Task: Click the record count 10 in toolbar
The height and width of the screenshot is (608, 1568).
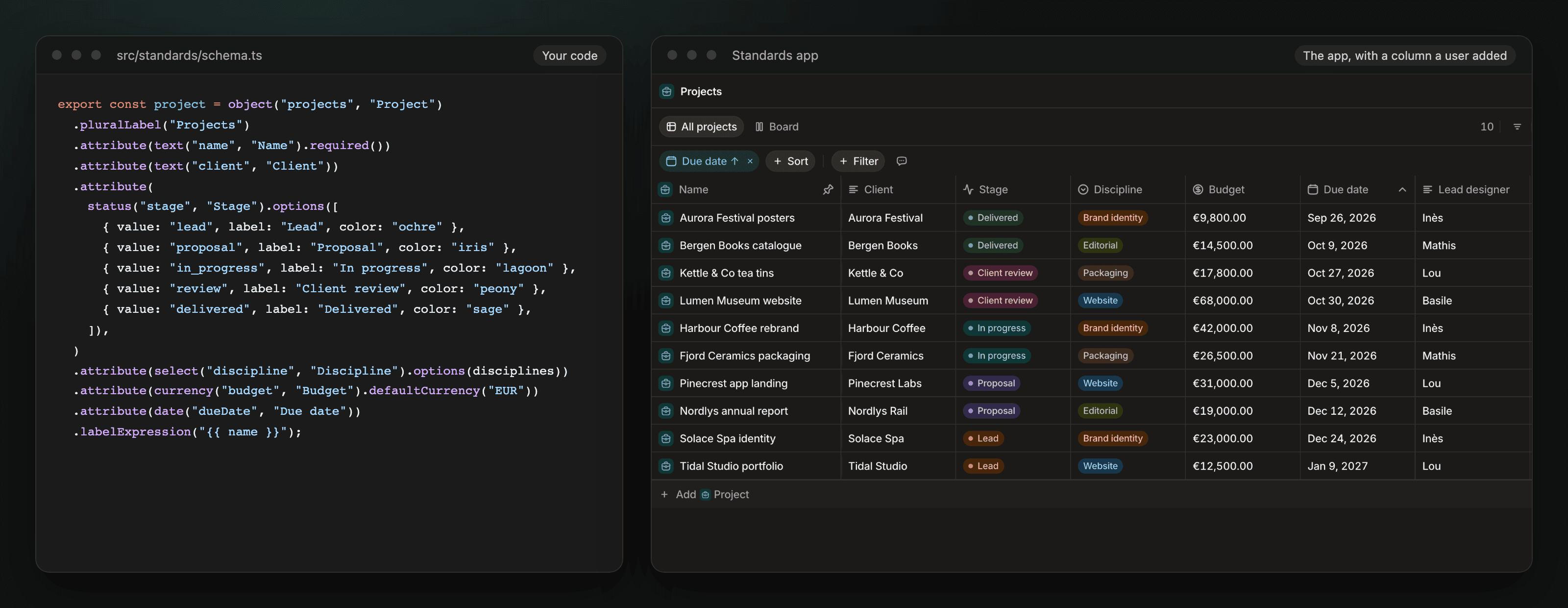Action: click(1487, 127)
